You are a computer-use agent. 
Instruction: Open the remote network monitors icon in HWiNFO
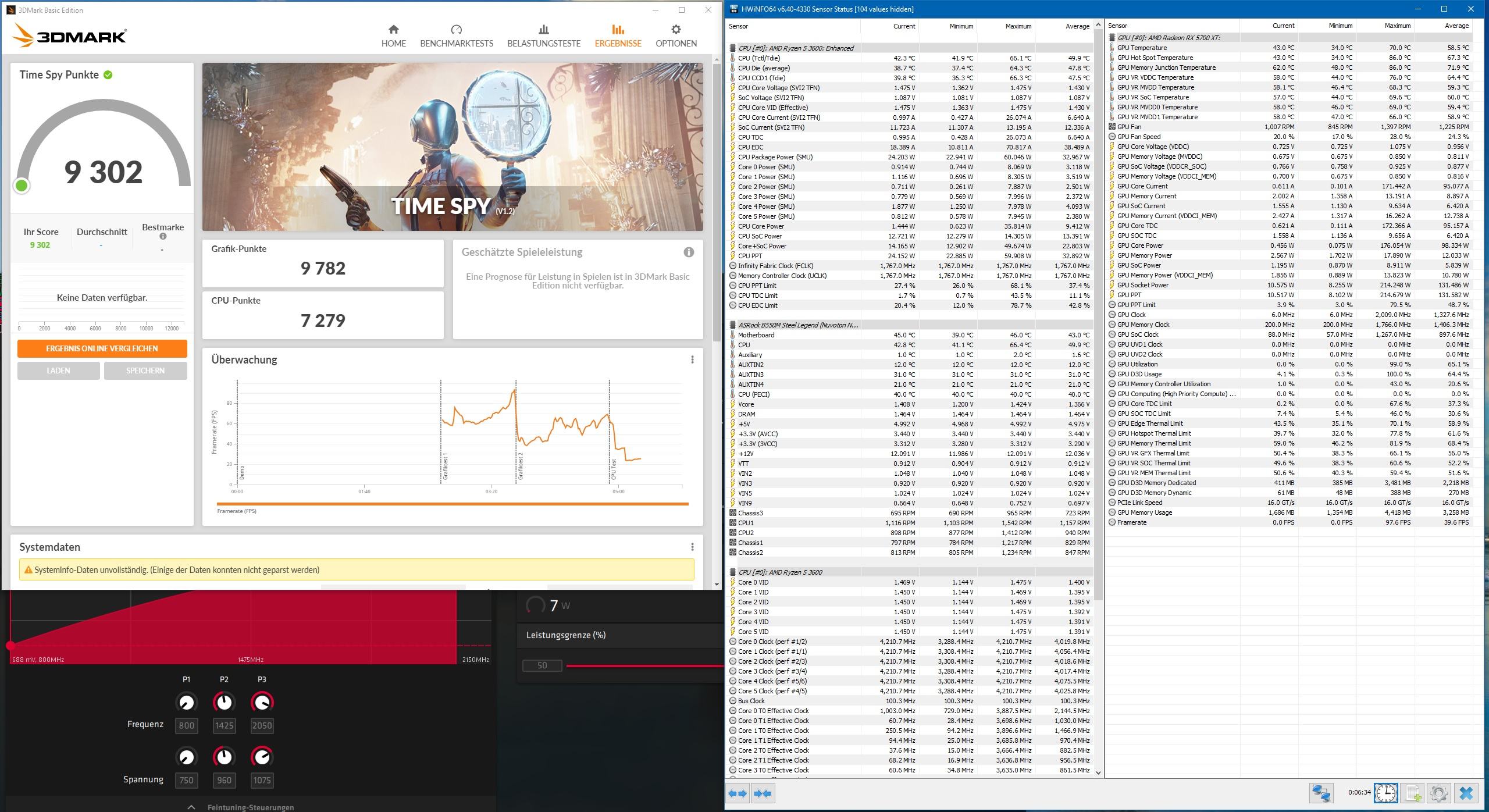pyautogui.click(x=1321, y=793)
